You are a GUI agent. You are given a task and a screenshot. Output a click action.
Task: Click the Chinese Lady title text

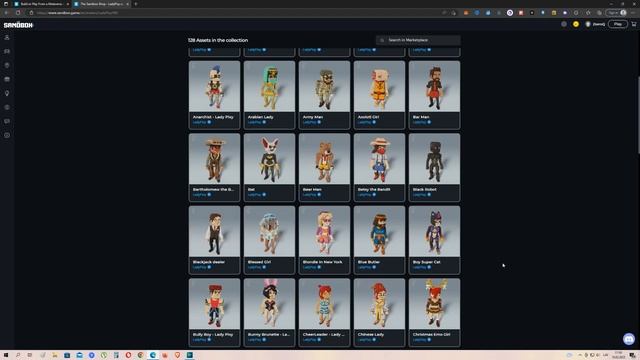(371, 334)
